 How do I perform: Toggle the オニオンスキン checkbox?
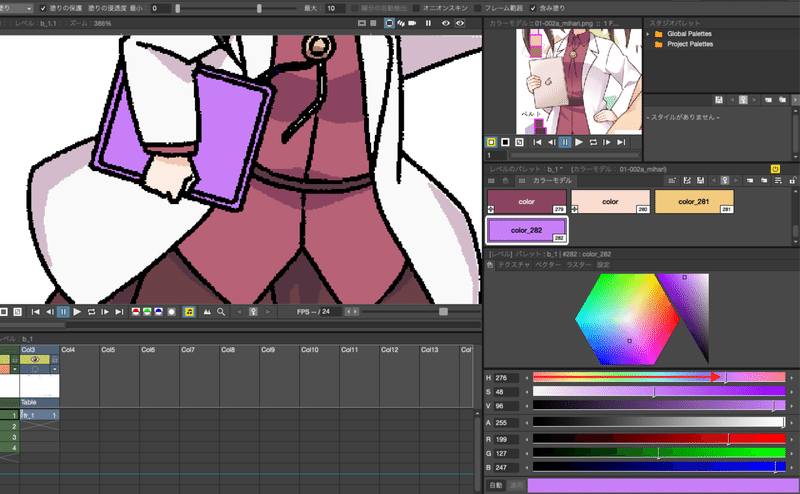pos(416,8)
